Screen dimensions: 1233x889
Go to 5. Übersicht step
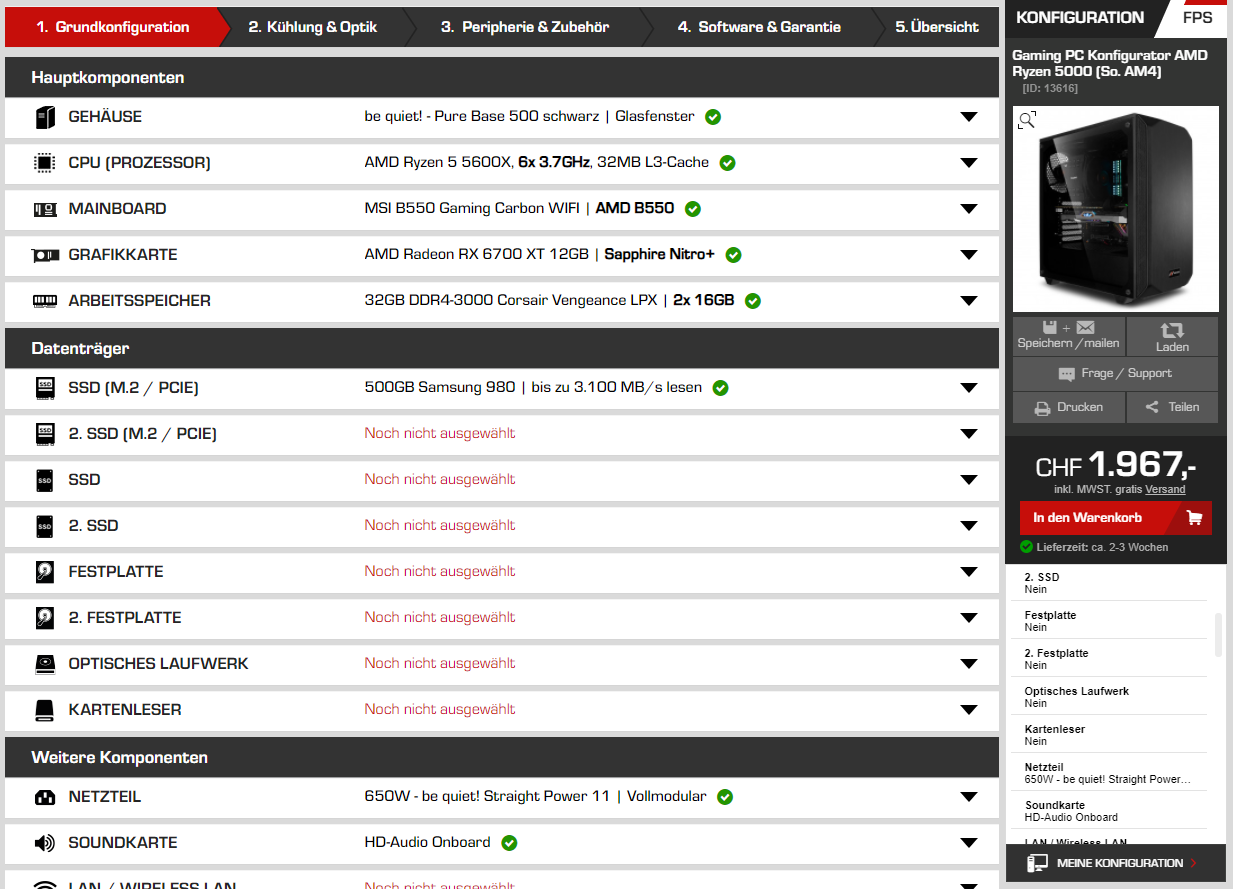[x=937, y=27]
